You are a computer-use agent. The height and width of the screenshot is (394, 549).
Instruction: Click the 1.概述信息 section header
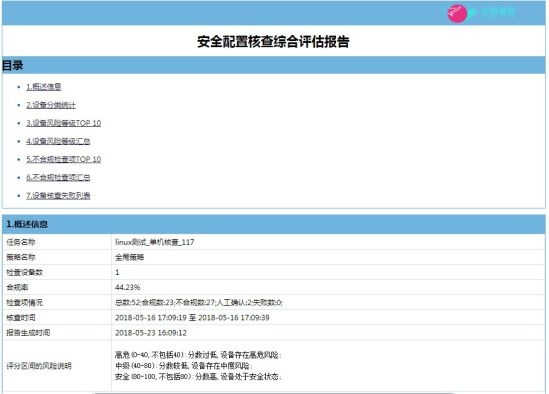(273, 224)
